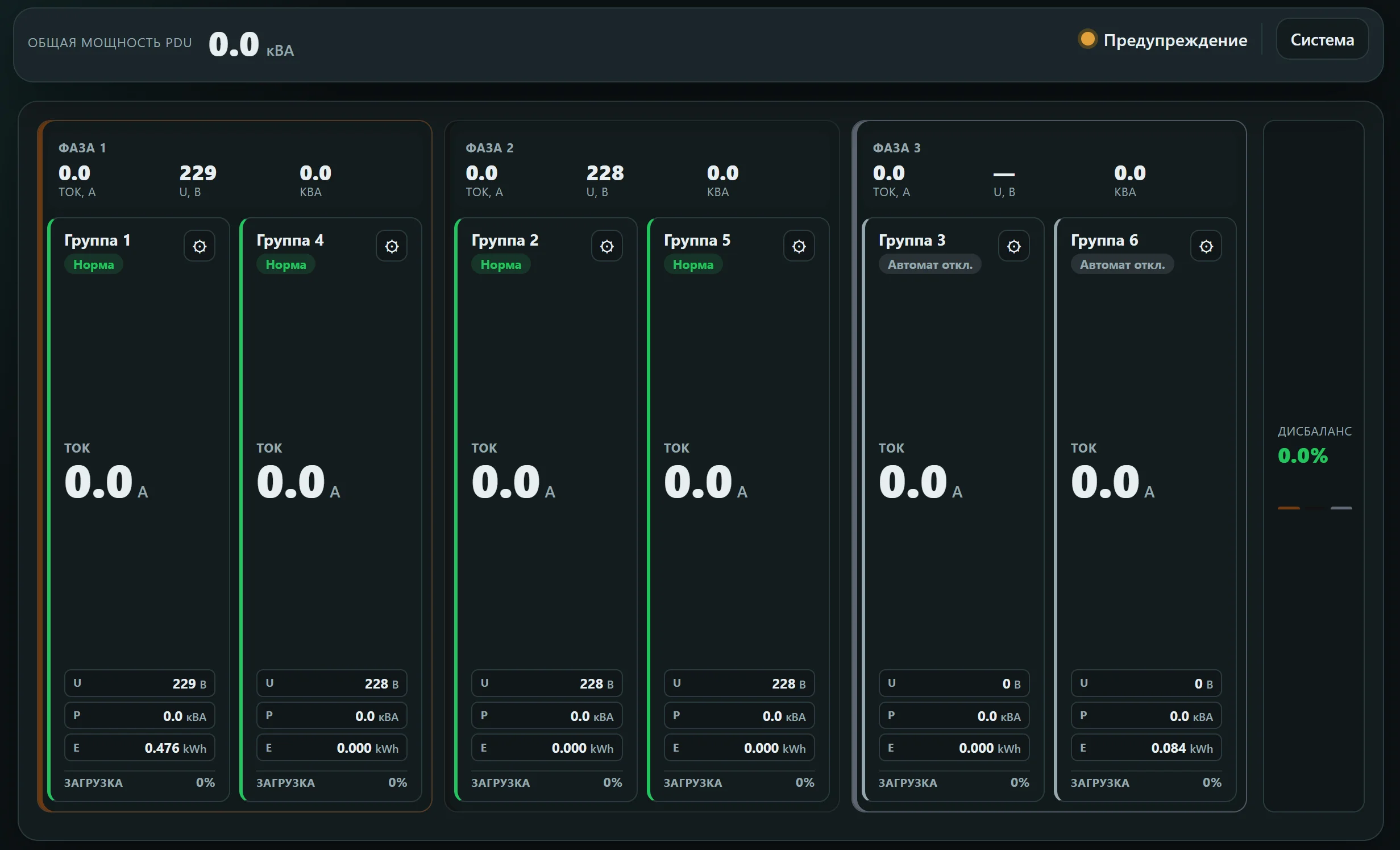
Task: Click the ФАЗА 3 header label
Action: click(896, 148)
